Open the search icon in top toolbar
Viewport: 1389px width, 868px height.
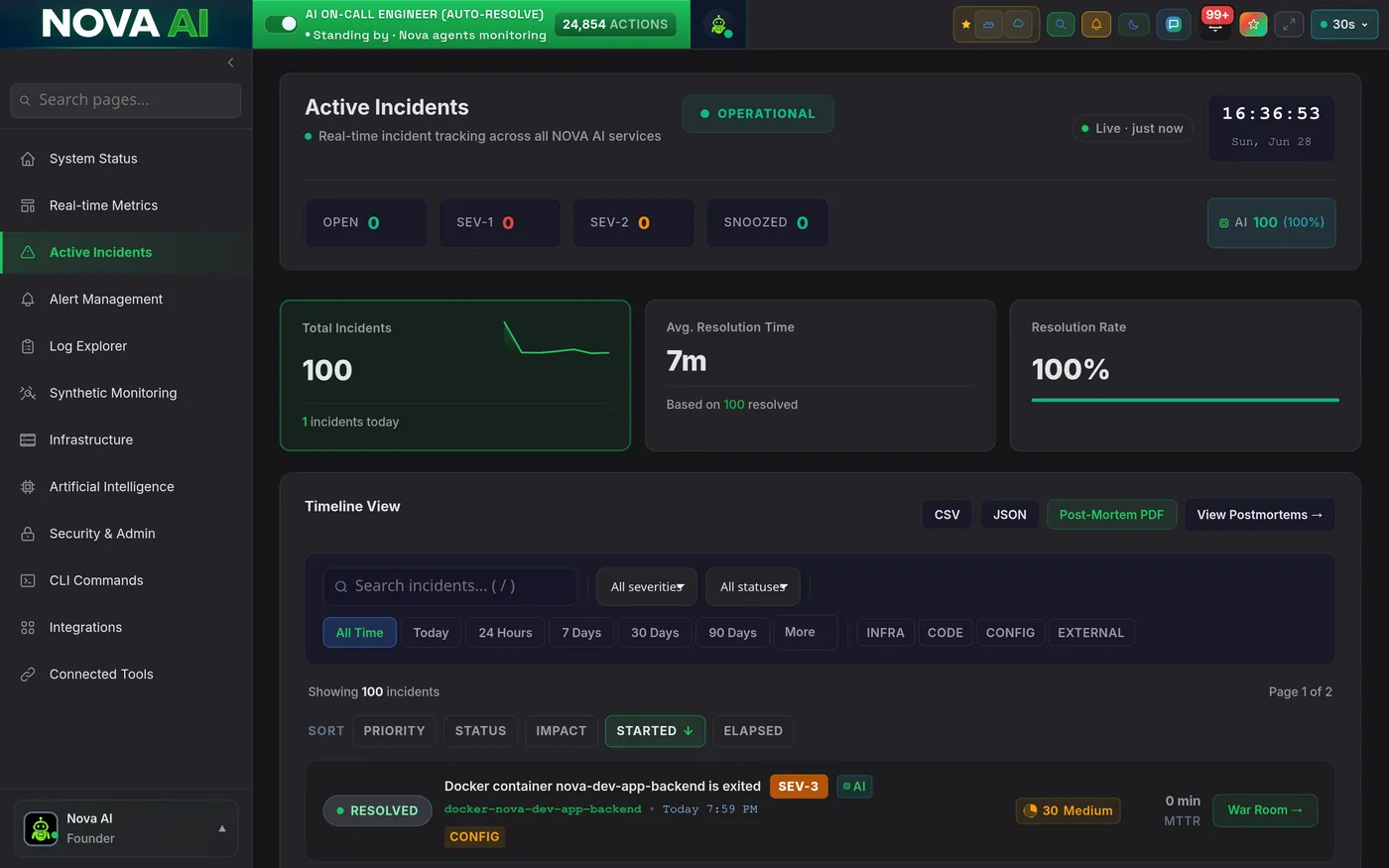[1061, 25]
